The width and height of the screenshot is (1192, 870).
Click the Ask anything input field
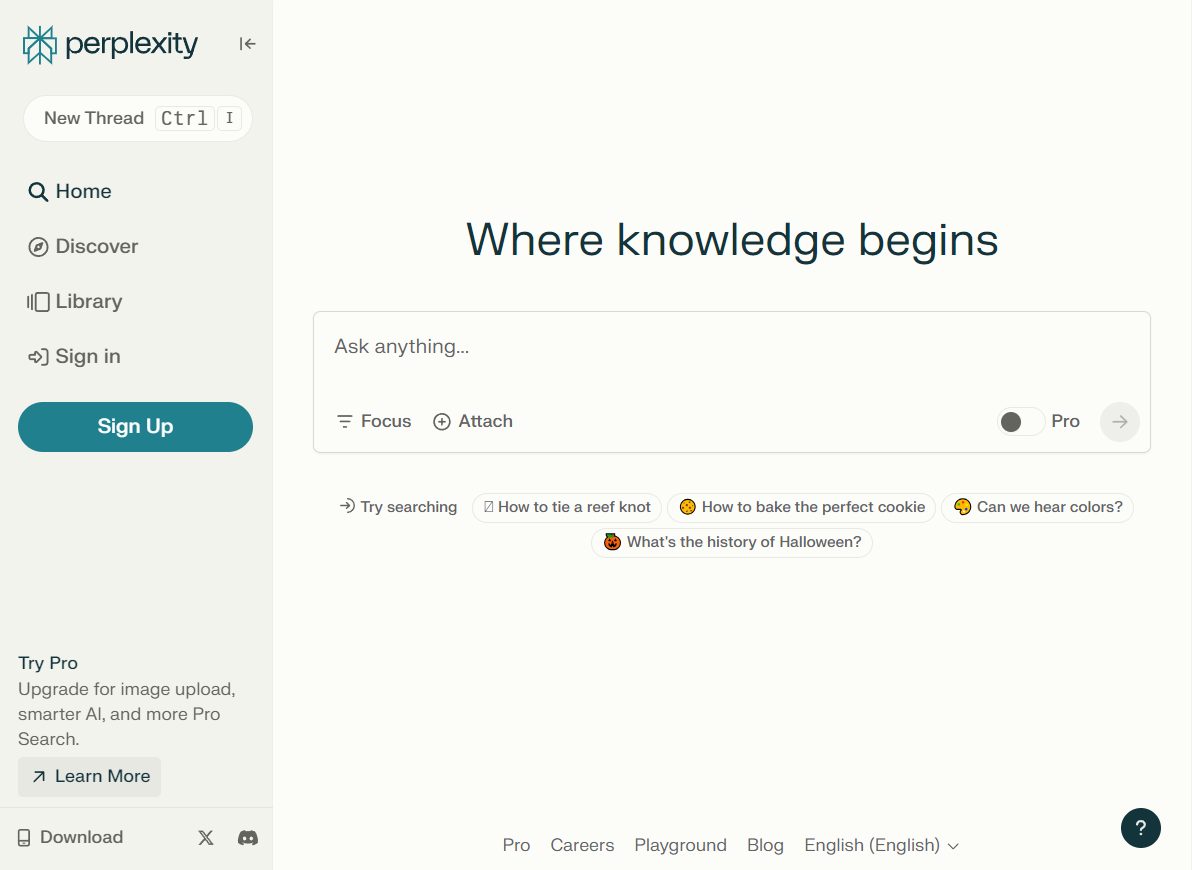730,348
